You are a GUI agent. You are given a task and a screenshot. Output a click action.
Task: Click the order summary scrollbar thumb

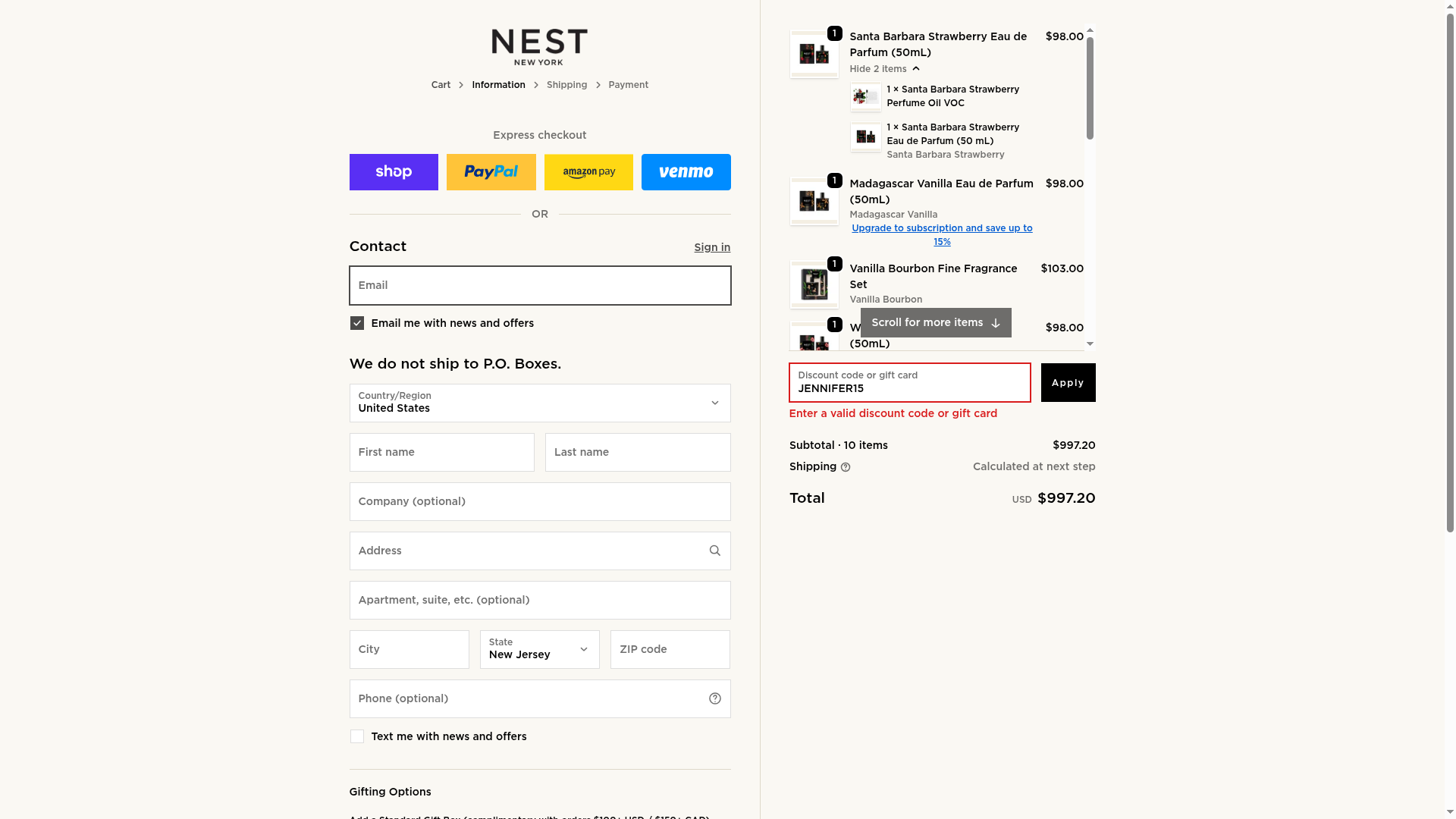pyautogui.click(x=1090, y=87)
